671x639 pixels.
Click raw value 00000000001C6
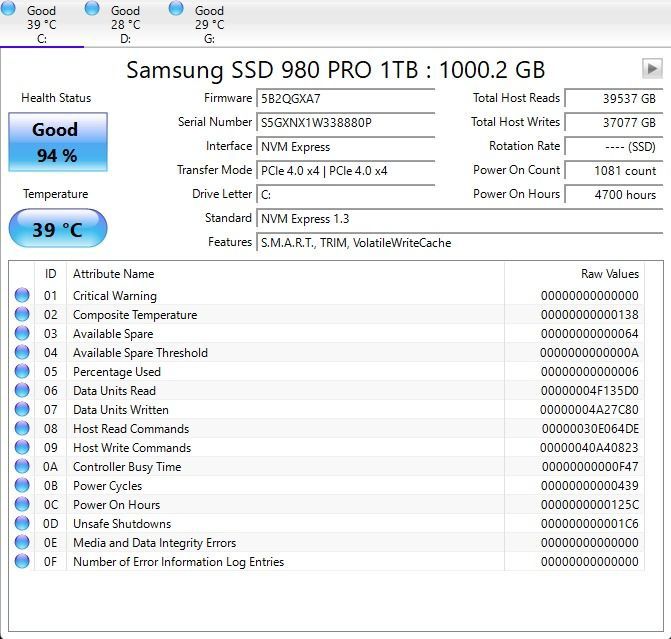pos(590,523)
